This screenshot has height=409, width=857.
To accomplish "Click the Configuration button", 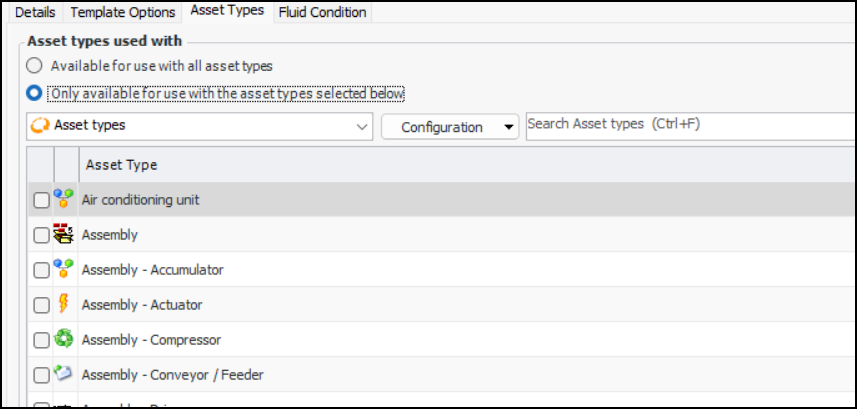I will 441,127.
